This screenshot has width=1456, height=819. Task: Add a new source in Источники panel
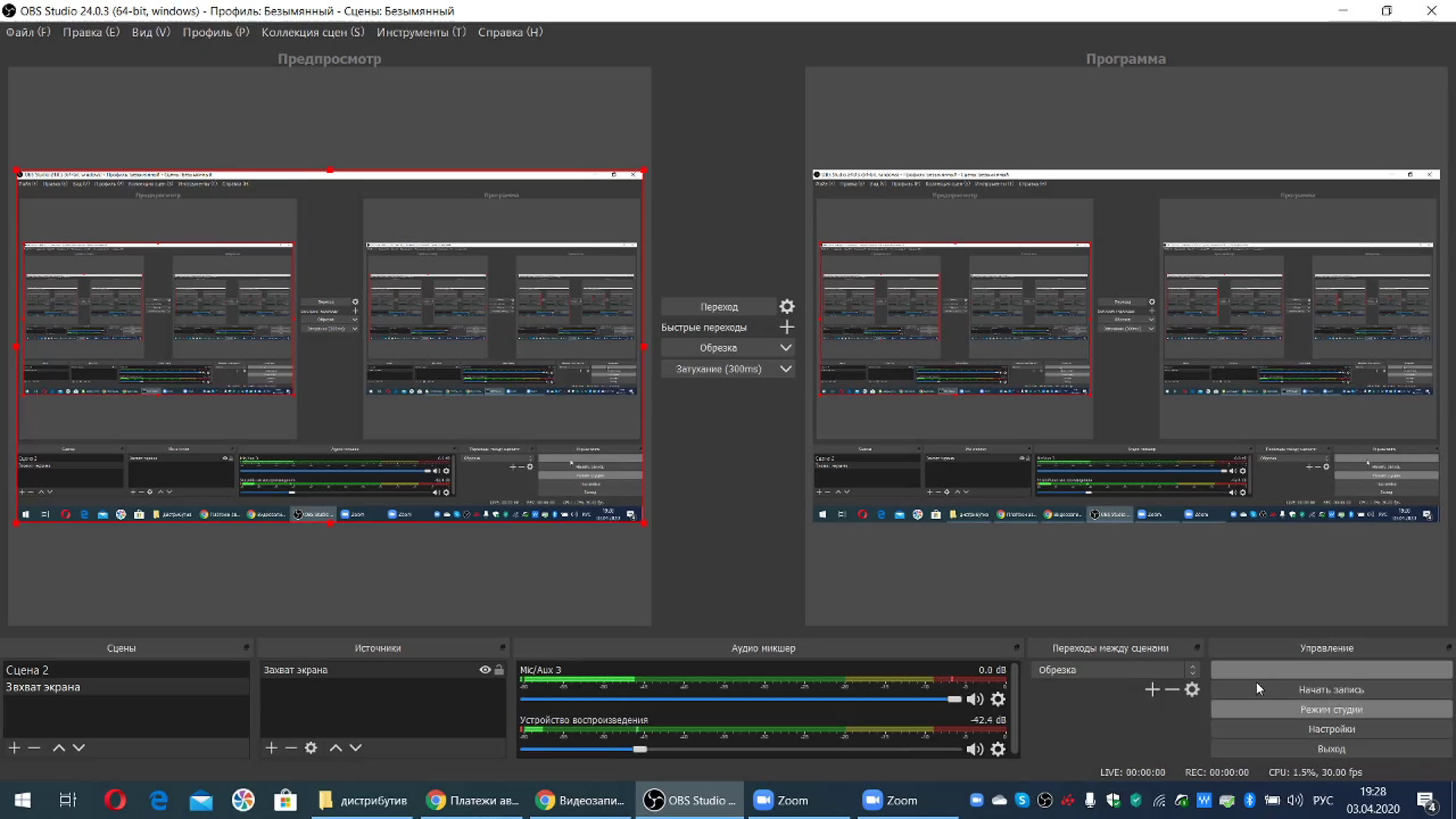pos(271,748)
